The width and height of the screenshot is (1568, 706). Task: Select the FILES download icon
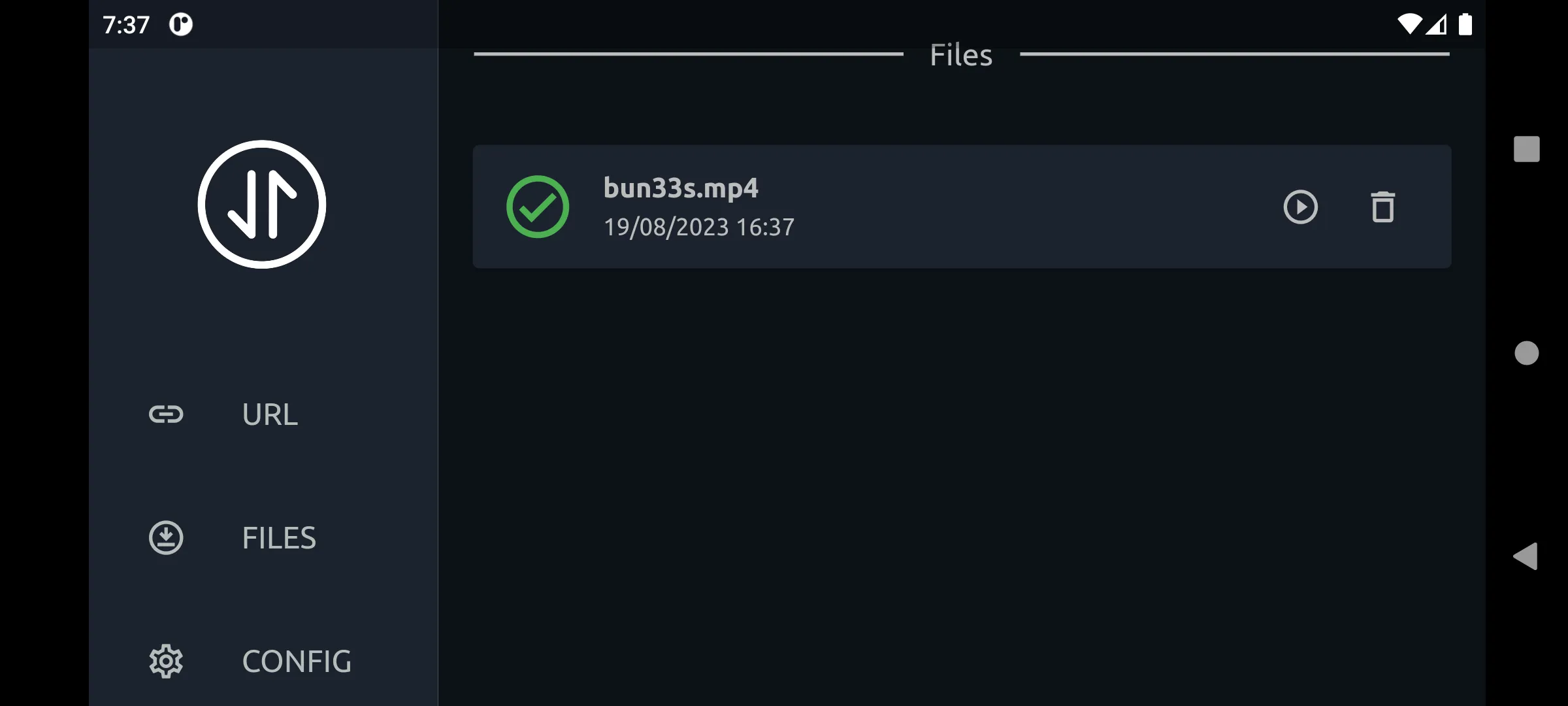click(166, 537)
